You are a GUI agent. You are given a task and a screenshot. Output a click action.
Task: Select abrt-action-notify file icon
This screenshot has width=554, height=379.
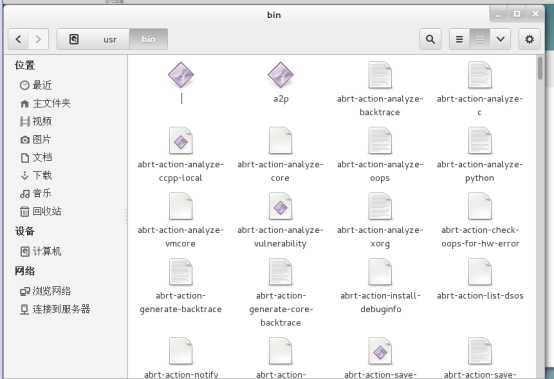[181, 351]
